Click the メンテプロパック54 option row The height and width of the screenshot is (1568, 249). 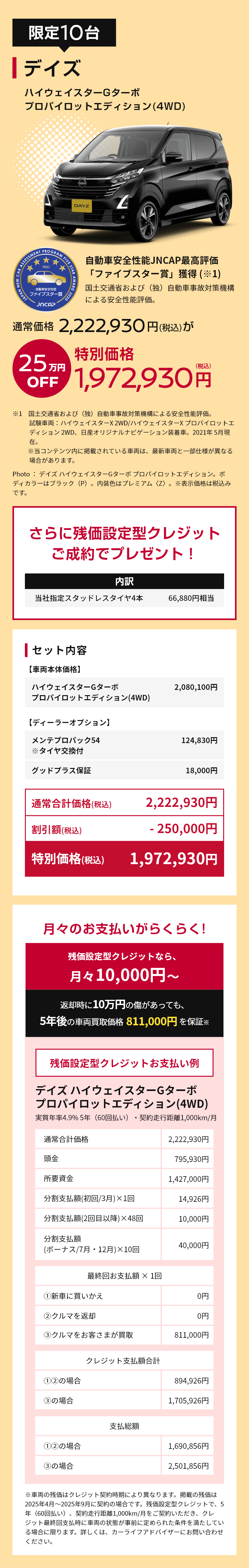pos(124,745)
